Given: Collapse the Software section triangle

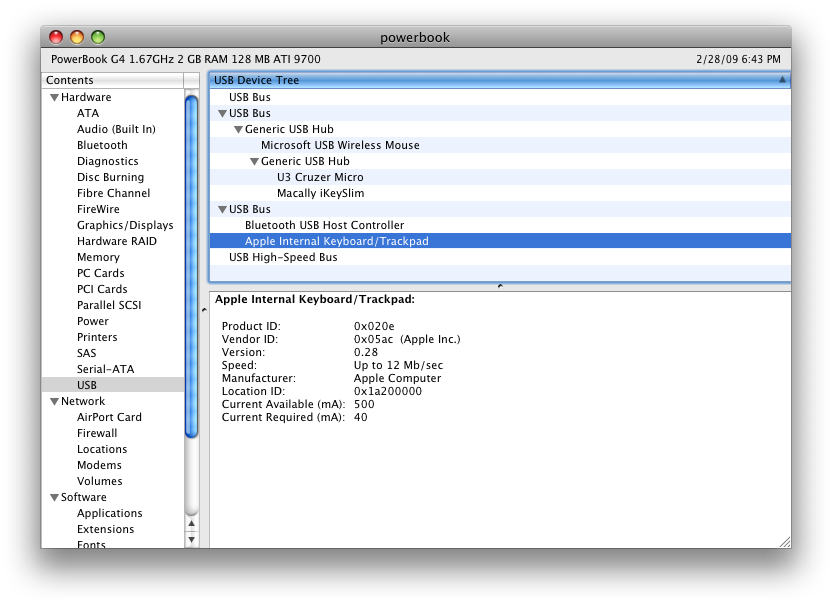Looking at the screenshot, I should point(54,498).
